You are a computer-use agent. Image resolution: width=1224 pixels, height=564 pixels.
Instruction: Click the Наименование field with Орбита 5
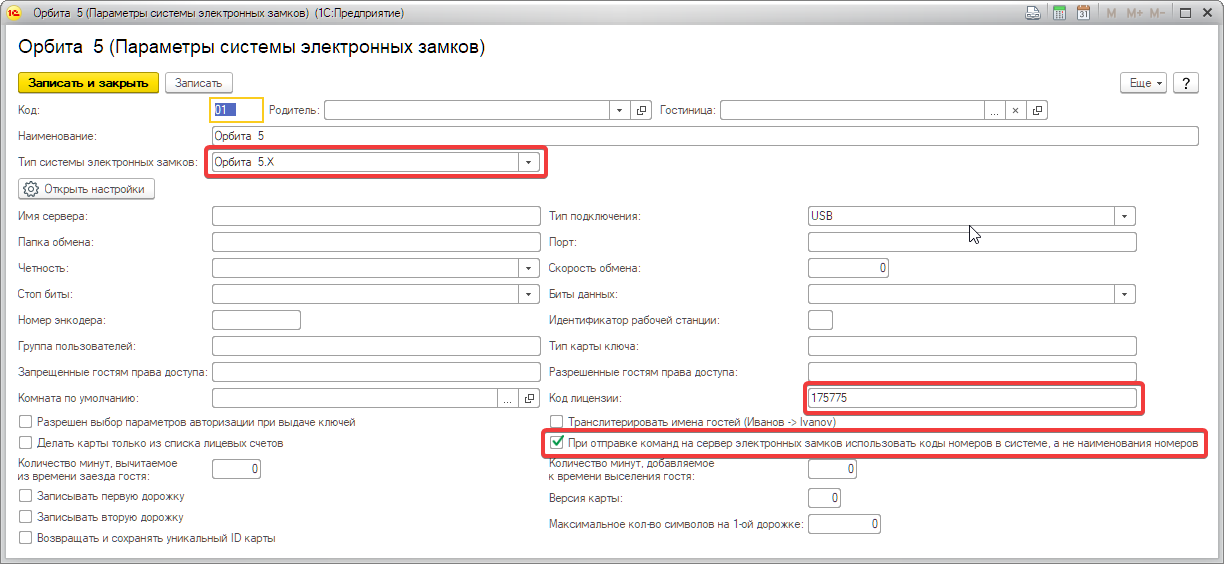point(705,136)
